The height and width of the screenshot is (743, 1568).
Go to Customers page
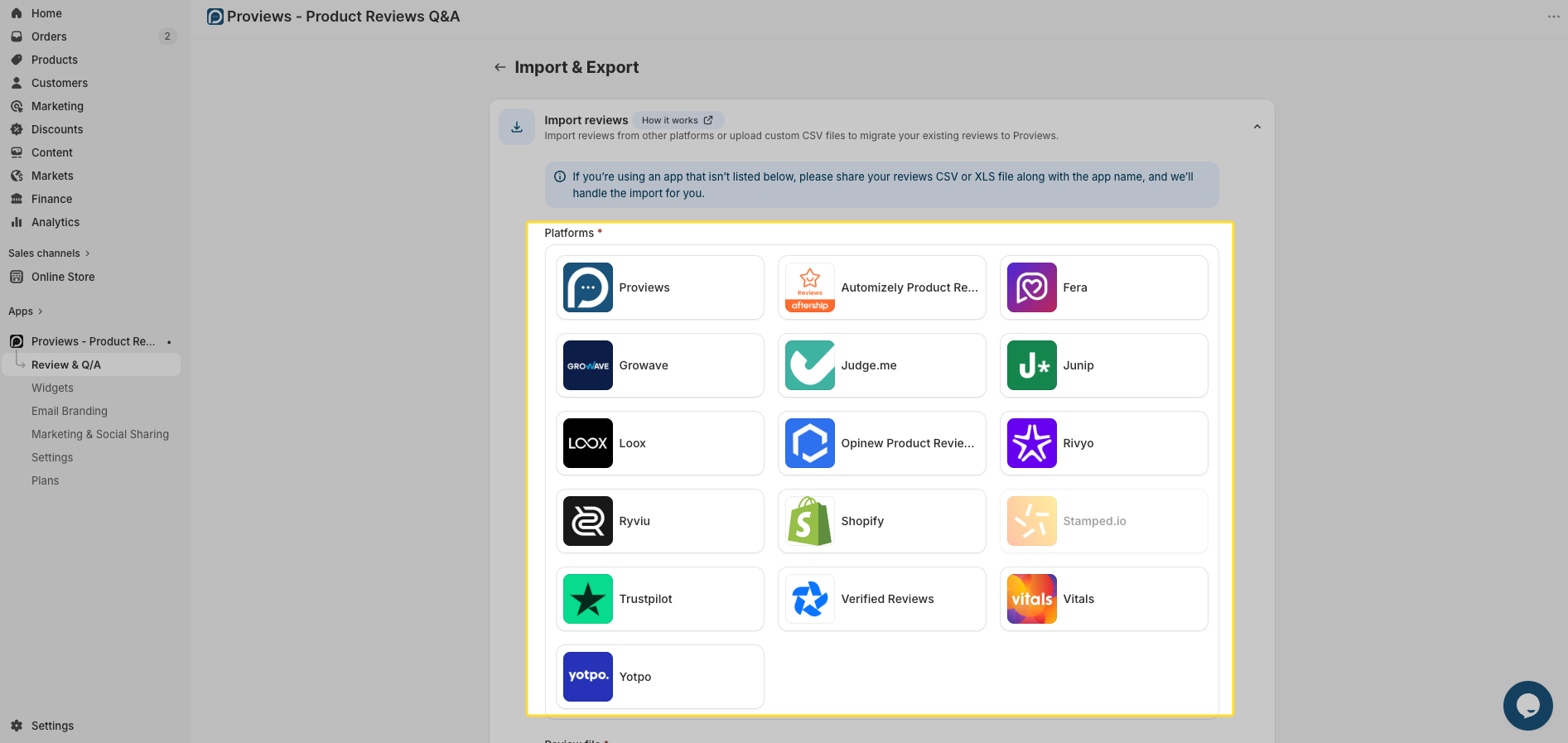point(60,83)
